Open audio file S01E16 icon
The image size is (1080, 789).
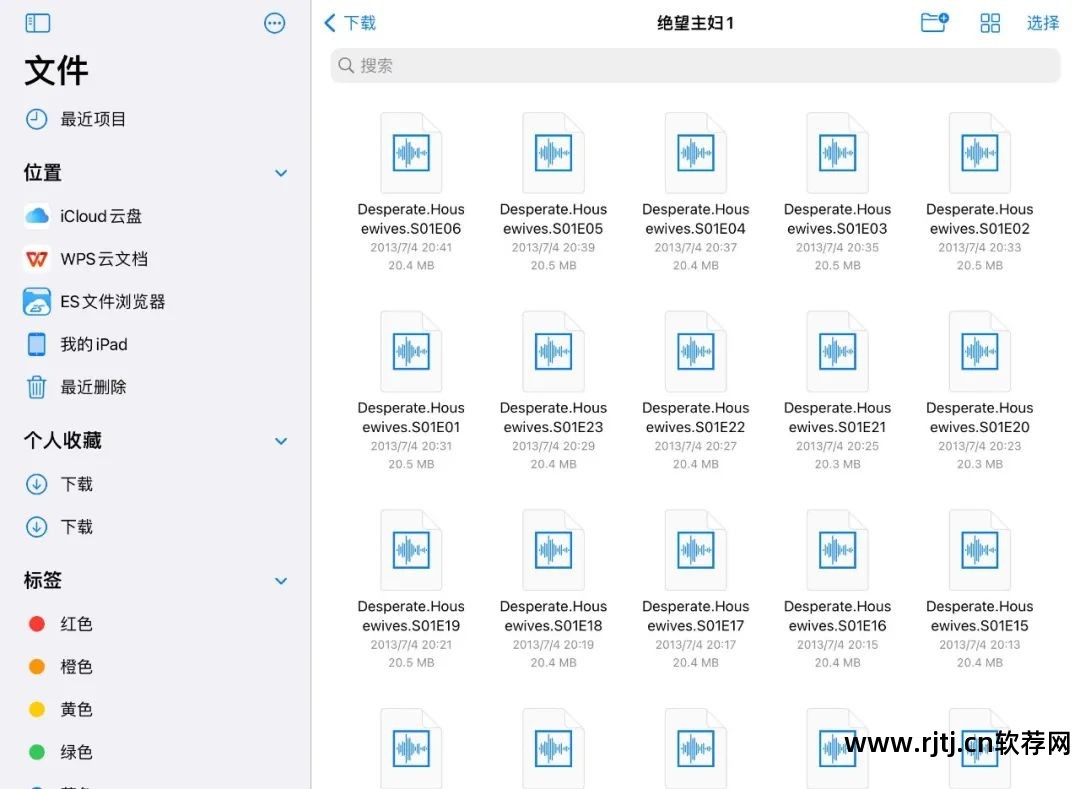tap(838, 550)
